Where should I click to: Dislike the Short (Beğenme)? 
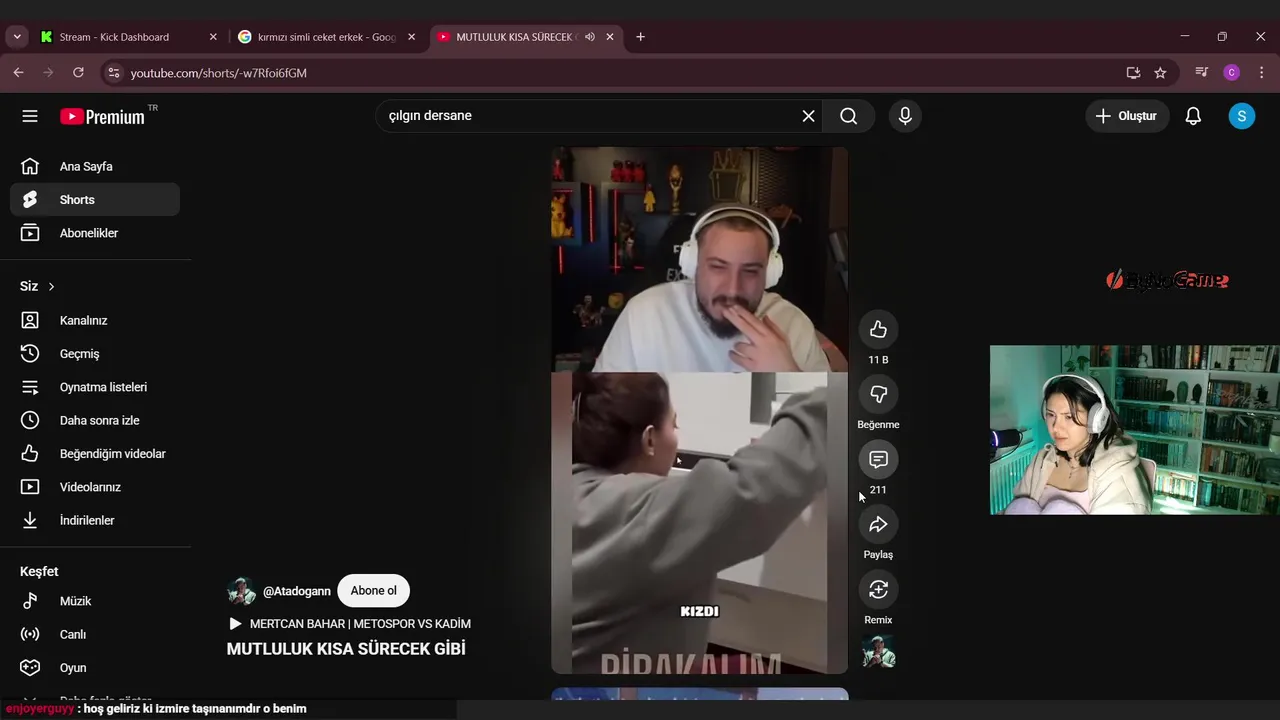[878, 394]
